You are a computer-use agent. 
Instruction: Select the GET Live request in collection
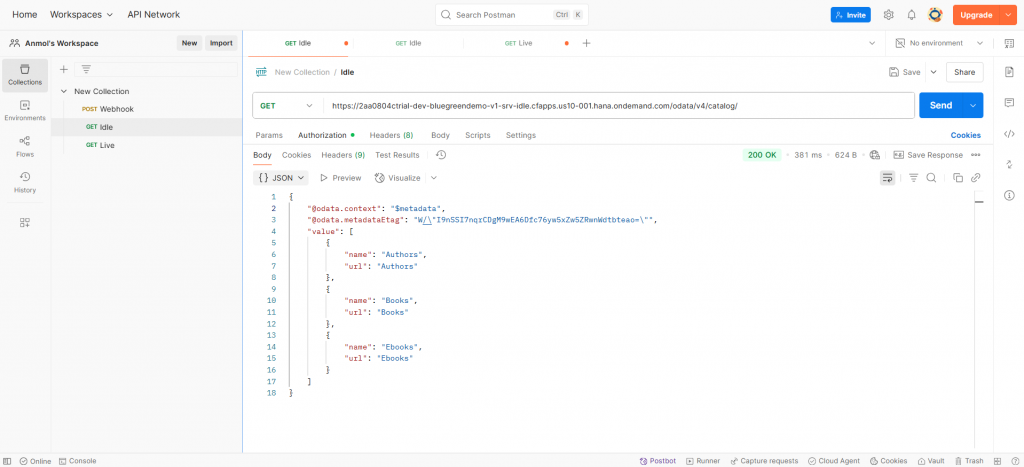[100, 145]
